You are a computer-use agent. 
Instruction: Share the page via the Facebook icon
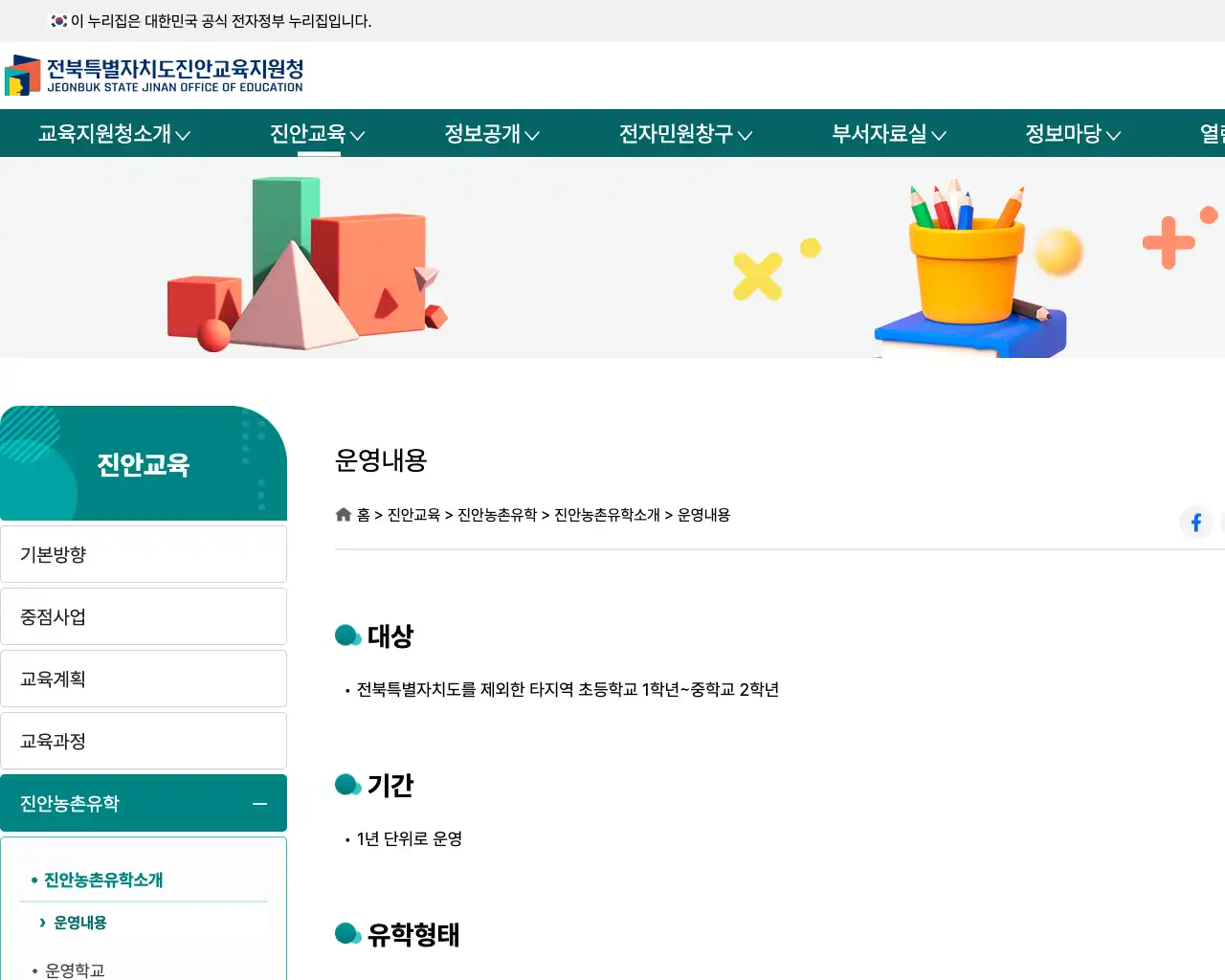[x=1195, y=522]
